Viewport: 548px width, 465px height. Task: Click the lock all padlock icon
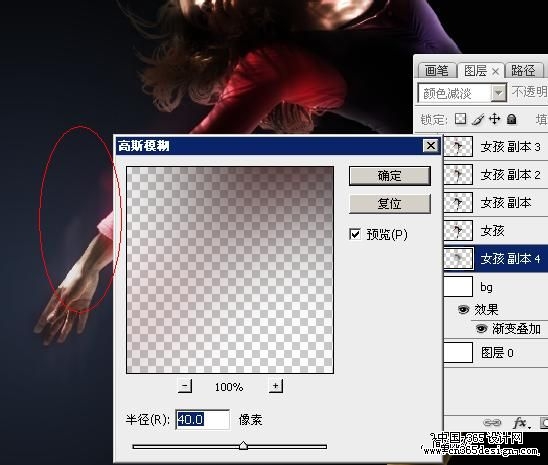tap(511, 119)
